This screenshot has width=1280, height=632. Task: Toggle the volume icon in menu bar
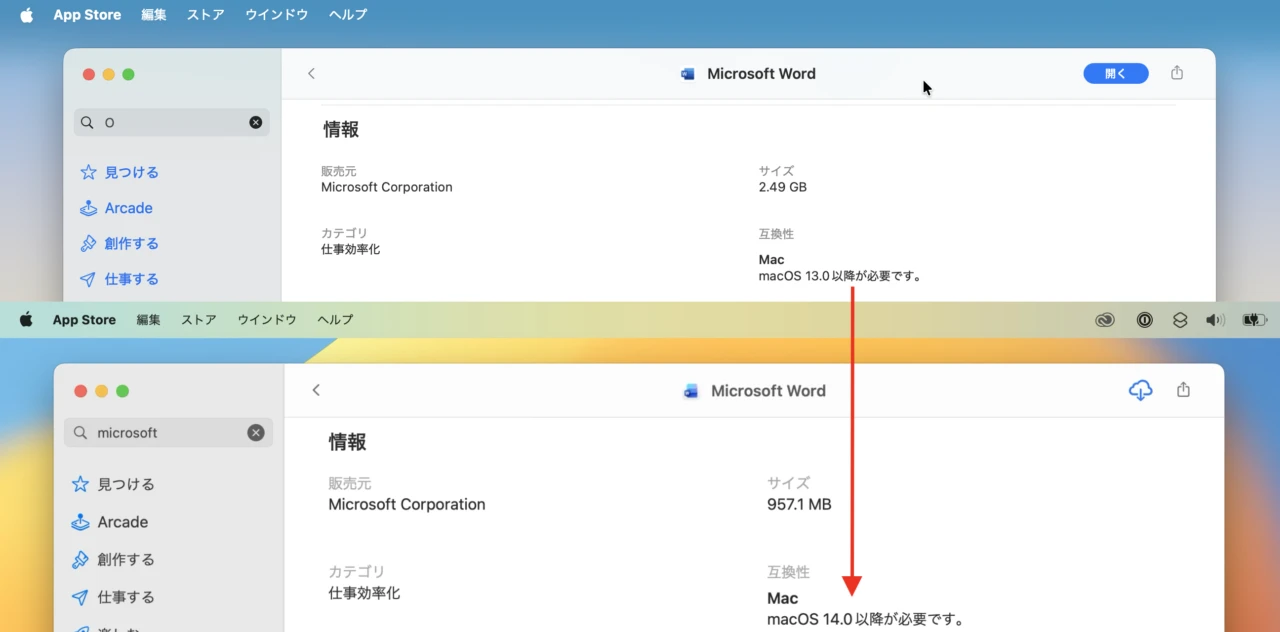pos(1213,320)
